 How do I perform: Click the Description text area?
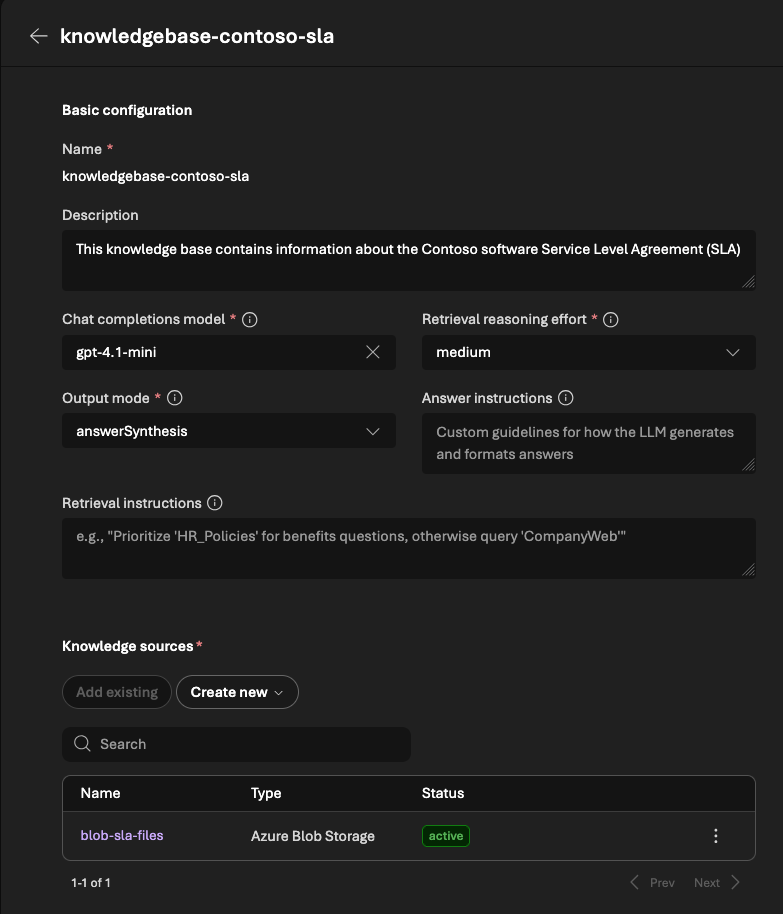tap(408, 262)
